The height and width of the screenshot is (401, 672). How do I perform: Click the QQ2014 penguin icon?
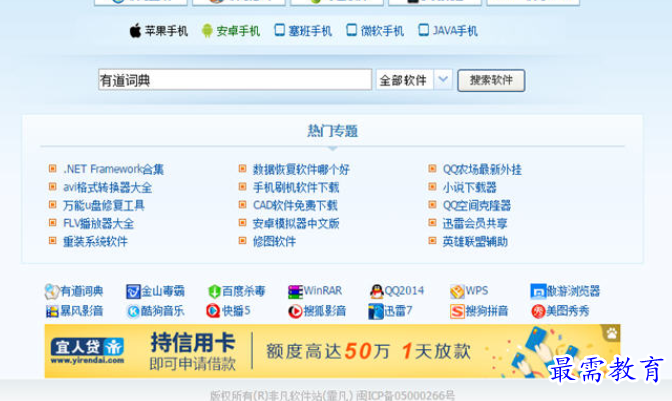[376, 291]
